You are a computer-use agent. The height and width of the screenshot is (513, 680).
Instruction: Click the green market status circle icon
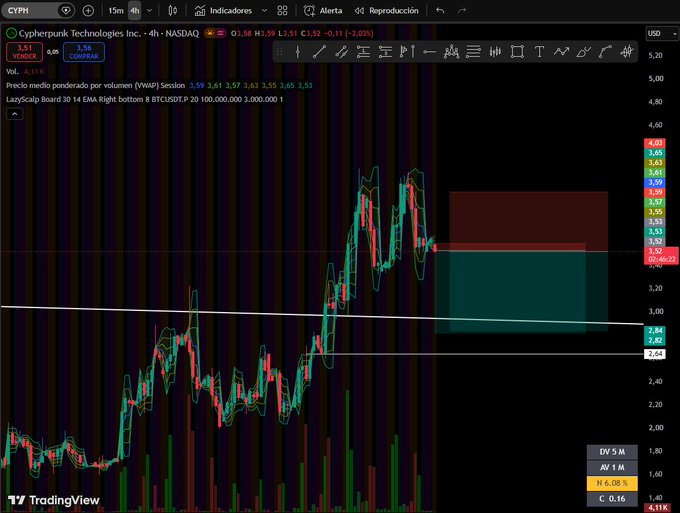click(11, 33)
